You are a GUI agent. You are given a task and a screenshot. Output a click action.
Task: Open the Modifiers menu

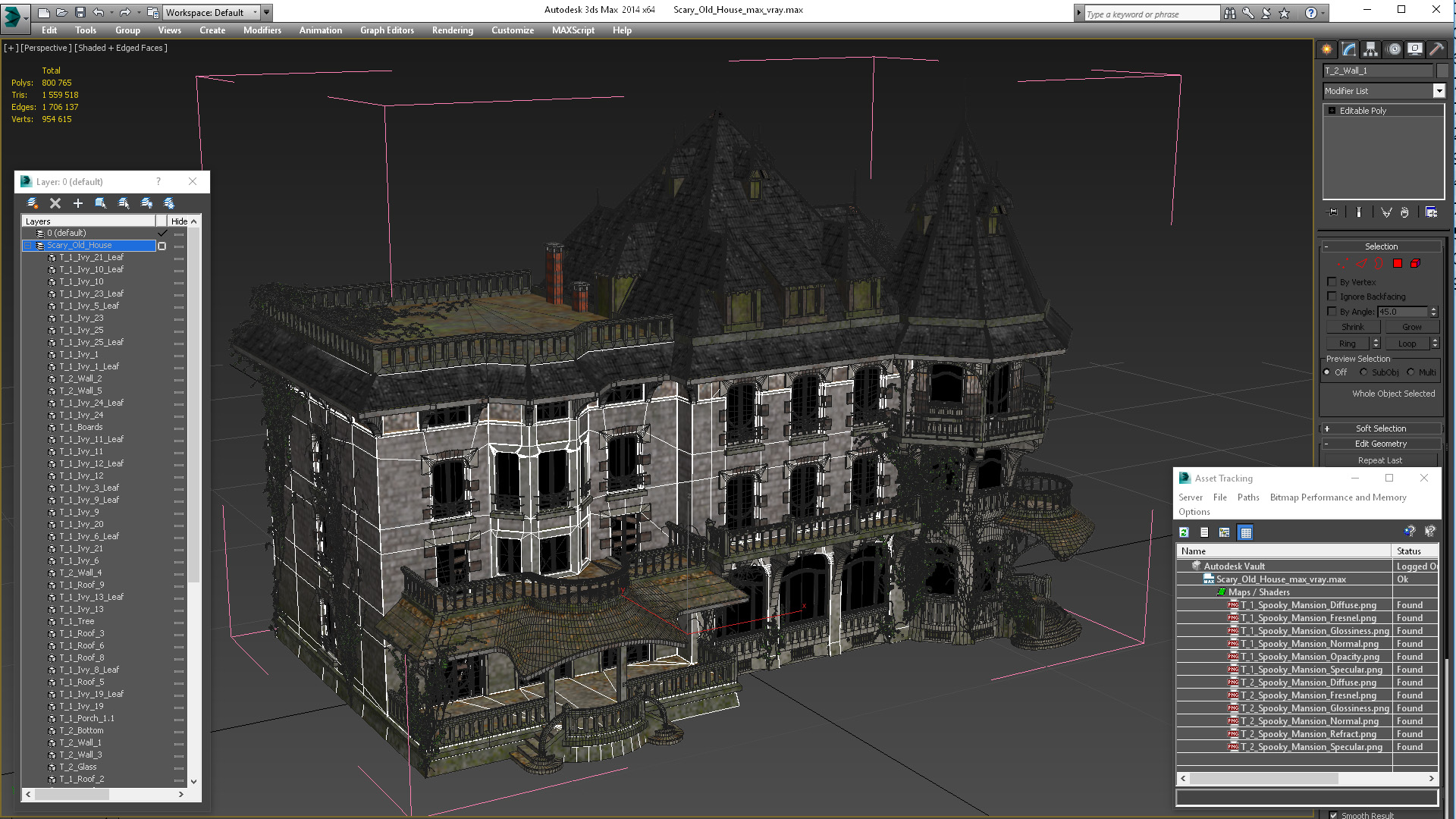262,30
